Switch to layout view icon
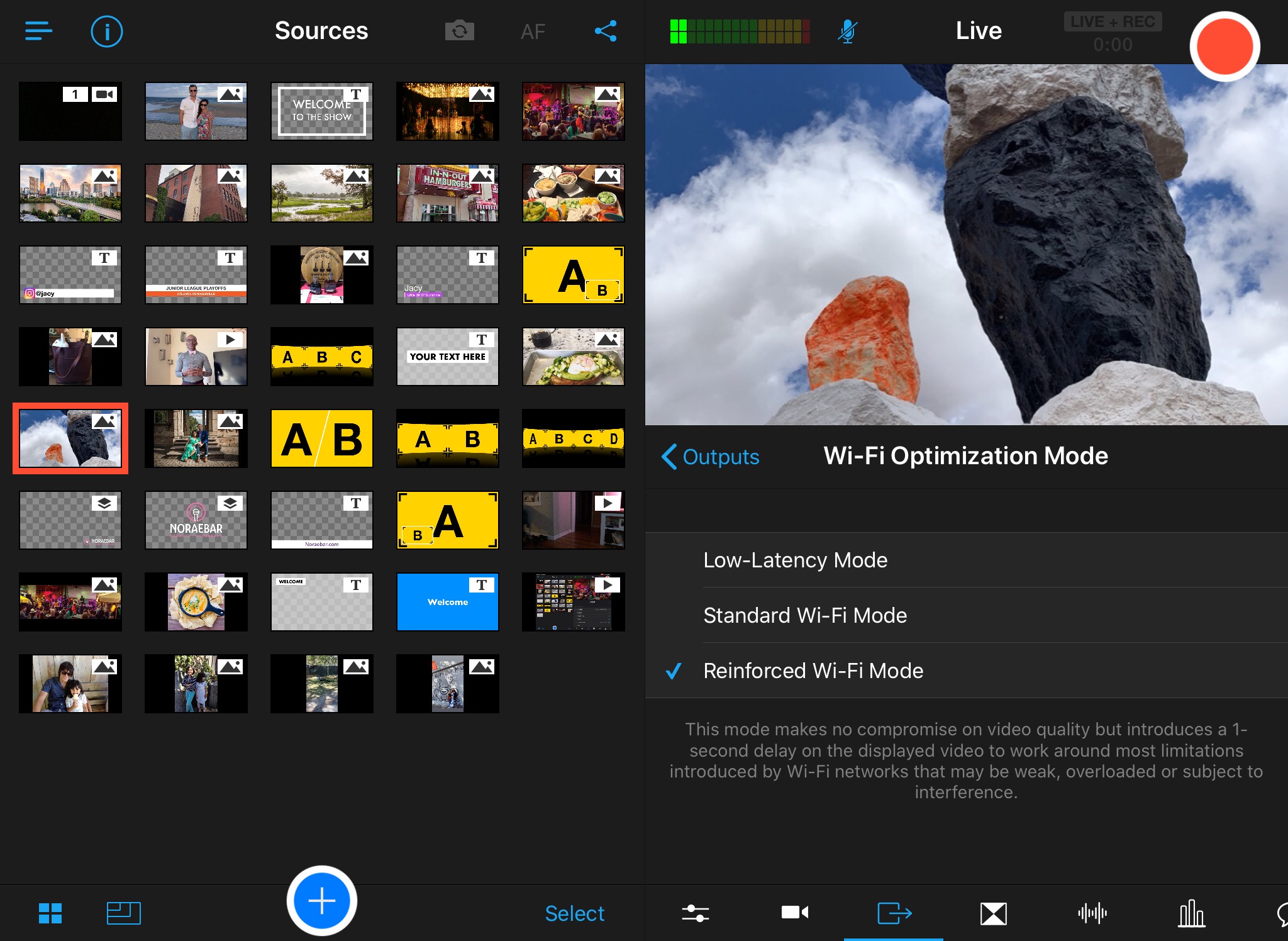This screenshot has height=941, width=1288. coord(123,913)
